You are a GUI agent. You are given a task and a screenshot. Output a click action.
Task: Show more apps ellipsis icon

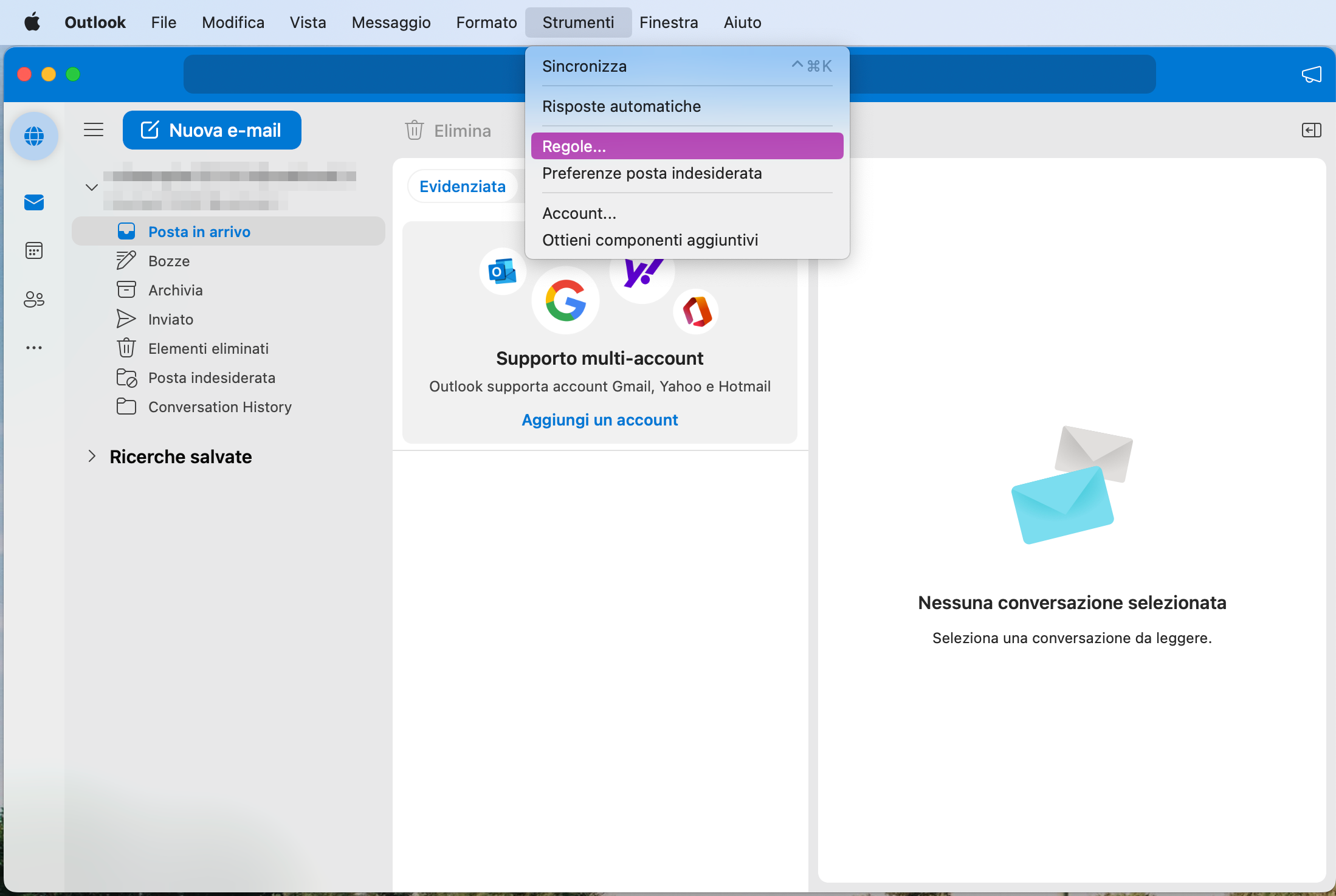pyautogui.click(x=34, y=348)
